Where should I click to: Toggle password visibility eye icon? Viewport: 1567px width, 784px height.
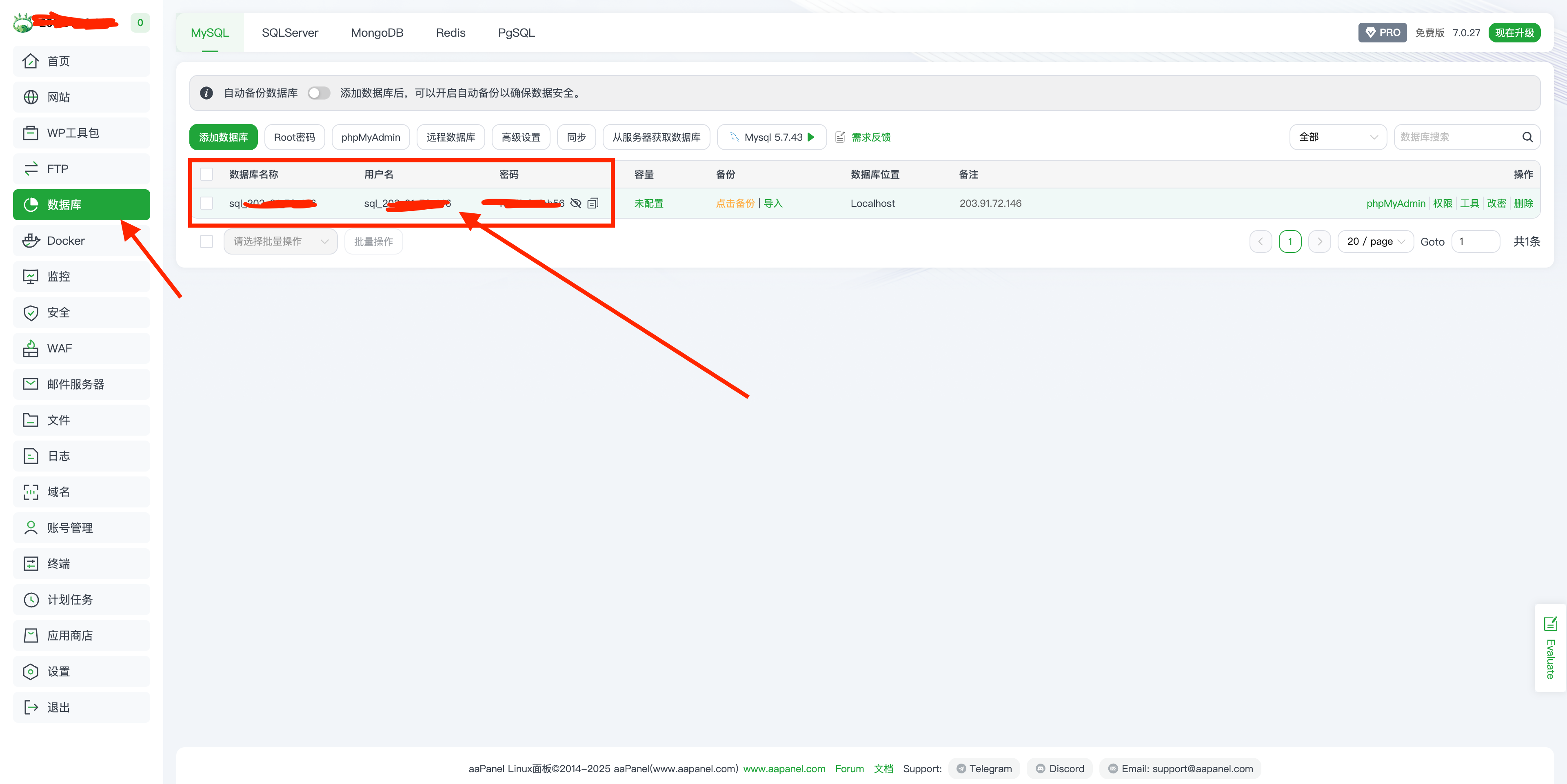point(575,203)
